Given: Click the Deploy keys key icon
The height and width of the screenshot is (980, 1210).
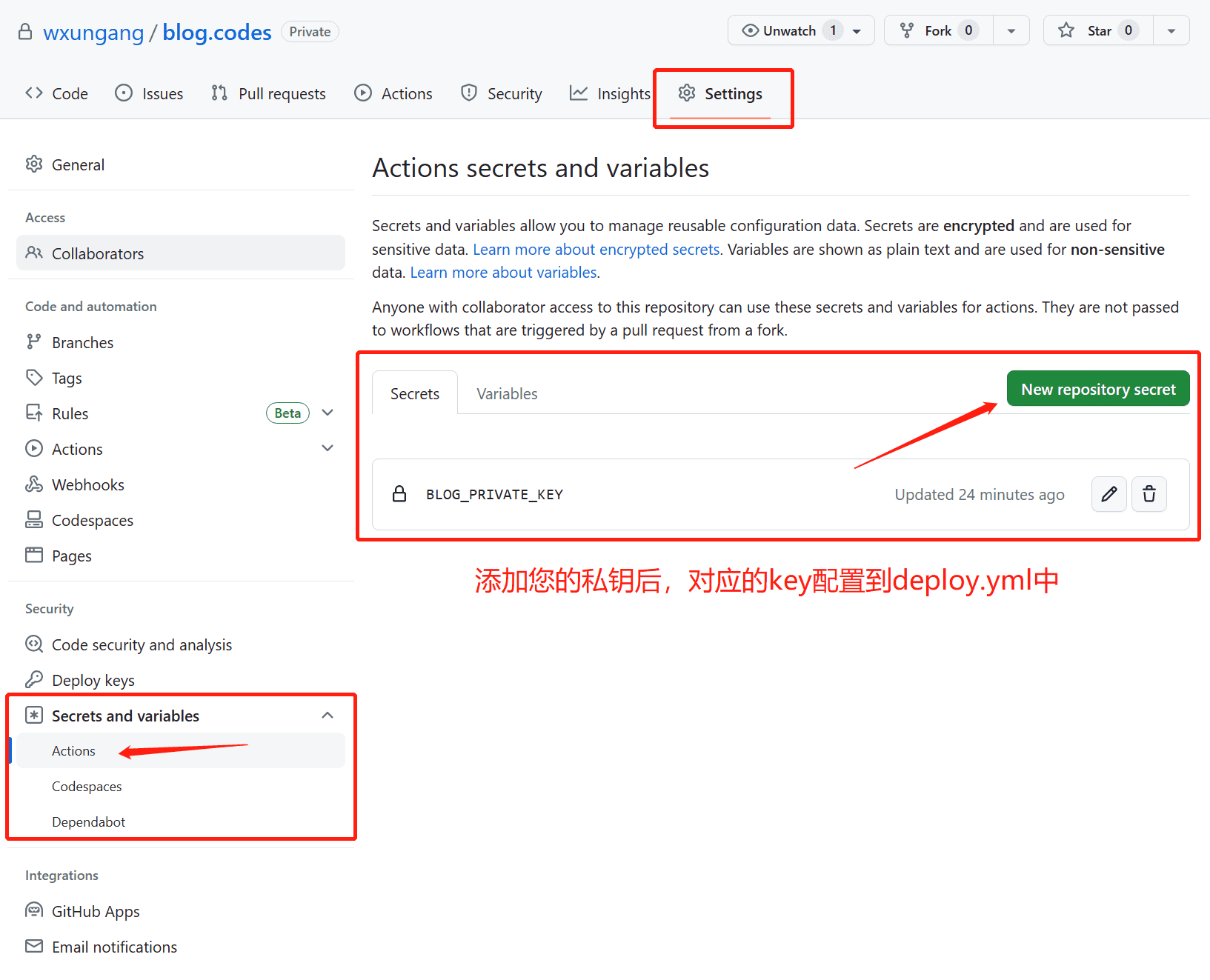Looking at the screenshot, I should [34, 679].
